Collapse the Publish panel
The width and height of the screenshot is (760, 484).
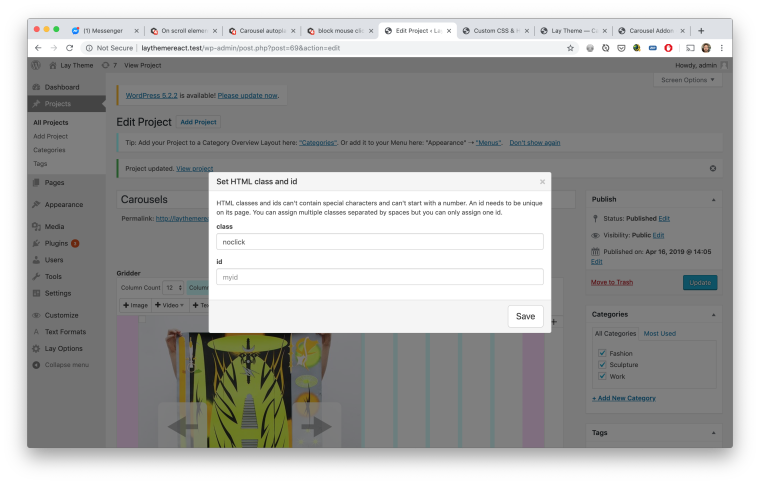[713, 198]
